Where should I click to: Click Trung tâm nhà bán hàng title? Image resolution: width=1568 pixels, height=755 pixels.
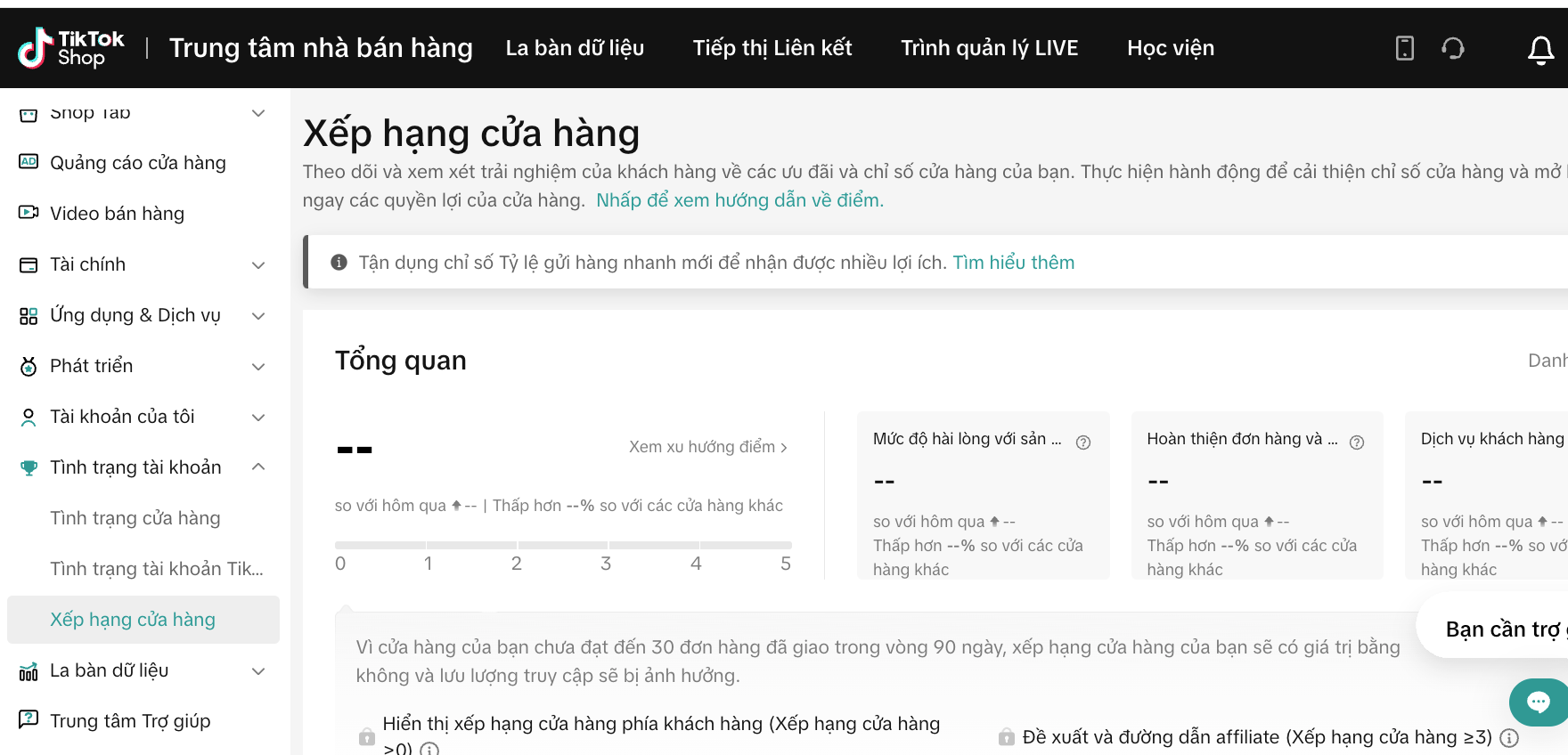[x=321, y=48]
